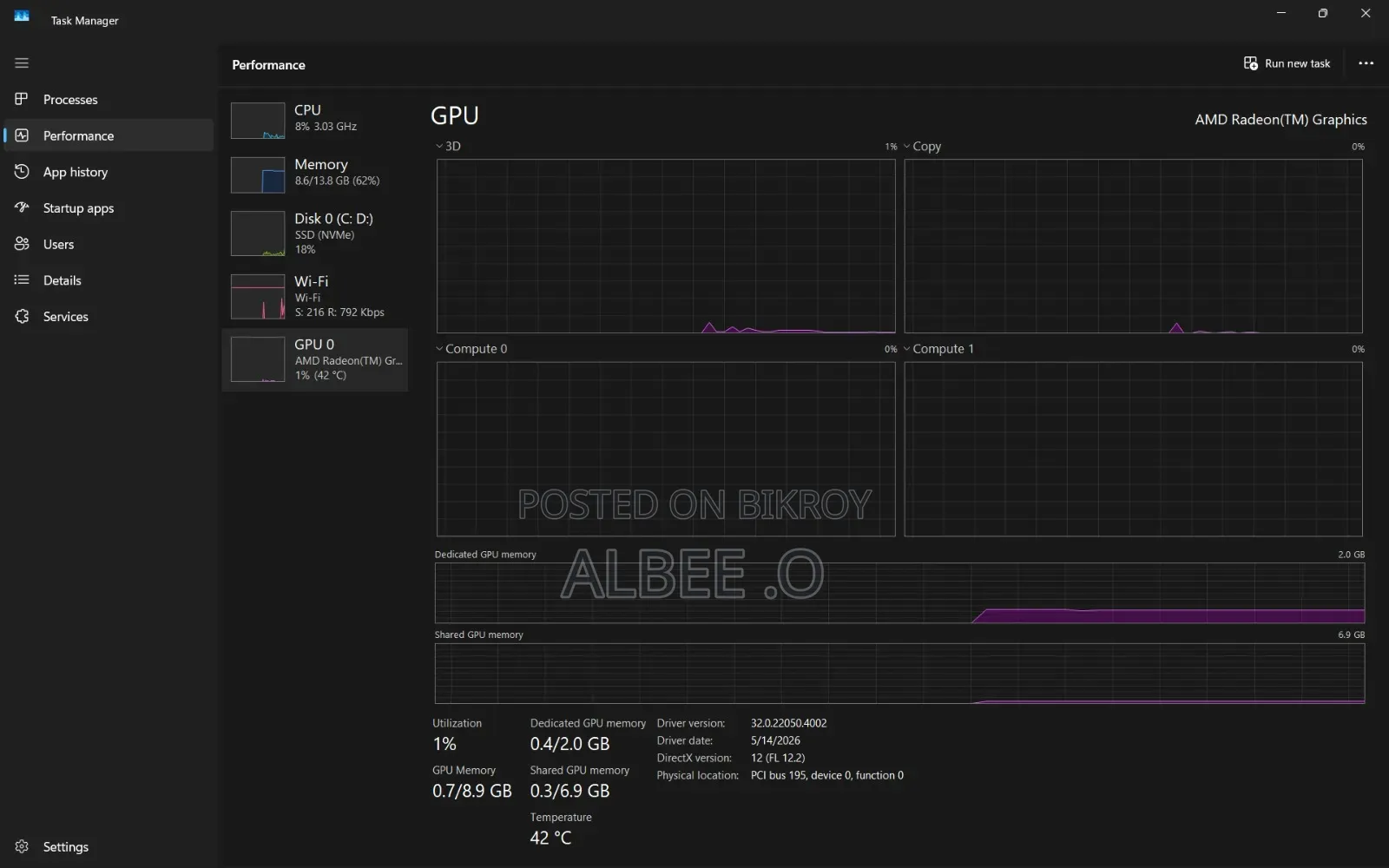The width and height of the screenshot is (1389, 868).
Task: Click the Services puzzle icon
Action: coord(22,317)
